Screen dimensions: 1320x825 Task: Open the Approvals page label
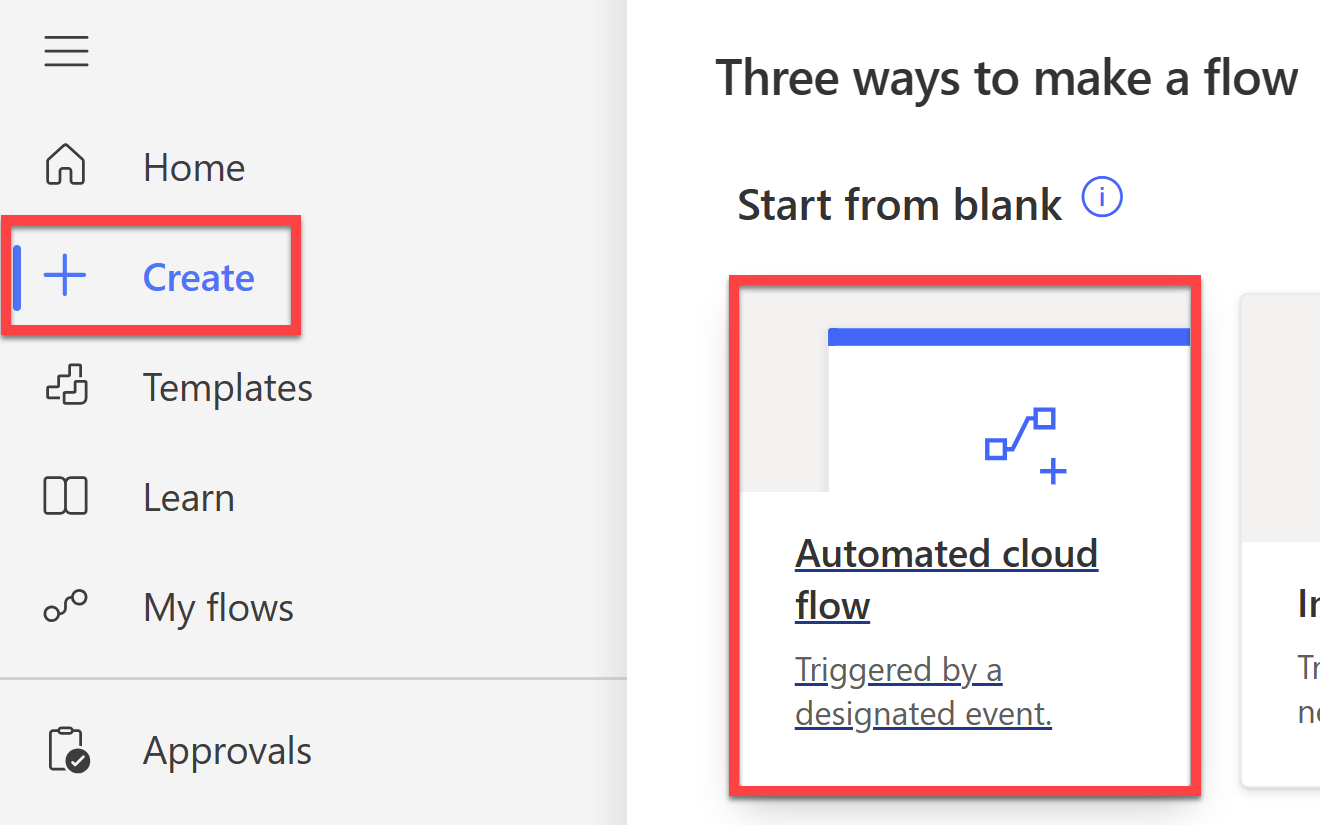click(x=228, y=751)
